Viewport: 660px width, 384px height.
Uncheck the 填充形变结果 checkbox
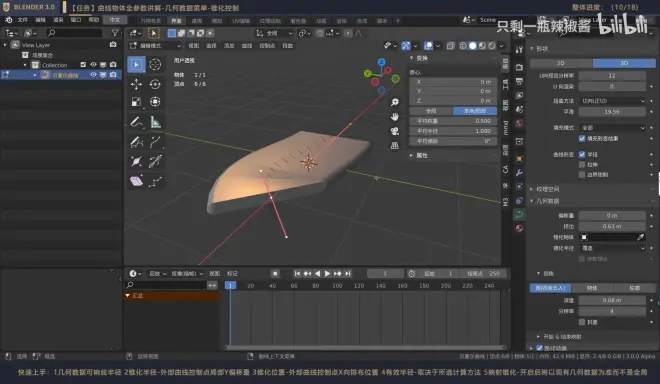click(582, 139)
